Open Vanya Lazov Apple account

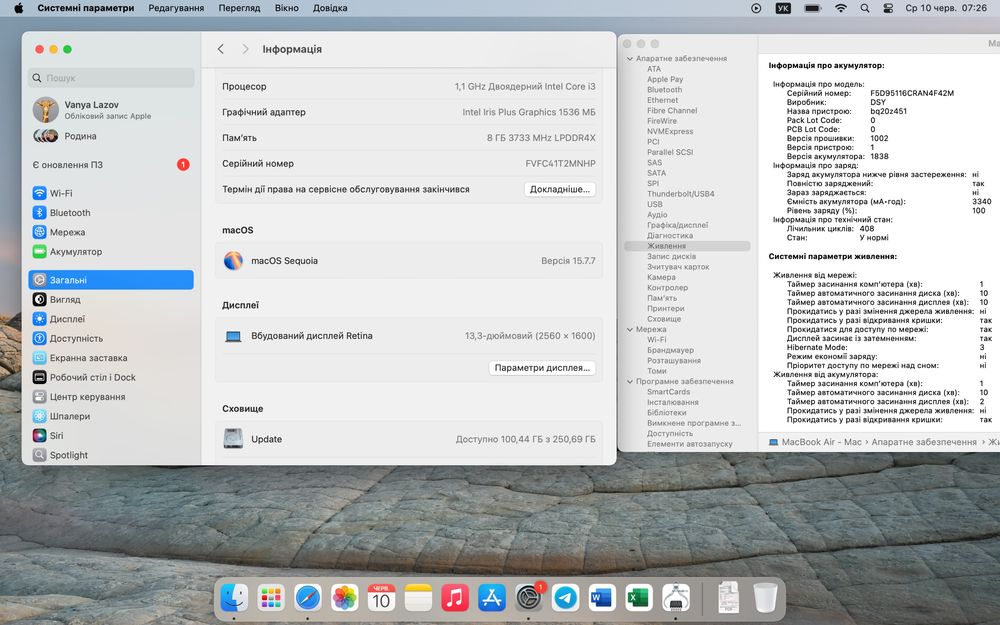(111, 110)
